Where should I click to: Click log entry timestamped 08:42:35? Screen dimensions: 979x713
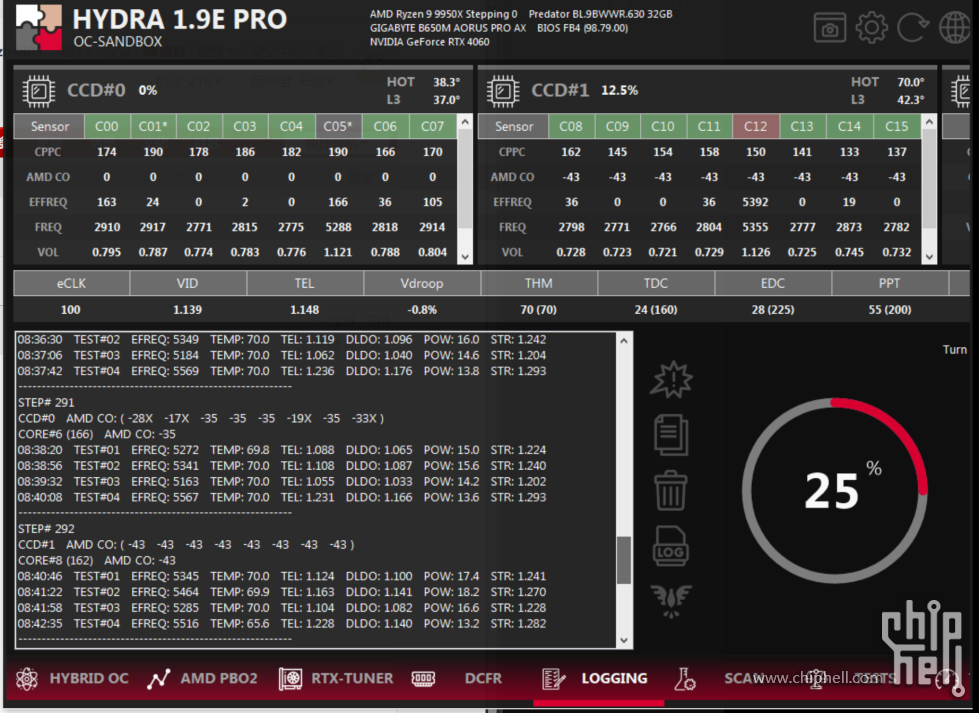click(282, 624)
